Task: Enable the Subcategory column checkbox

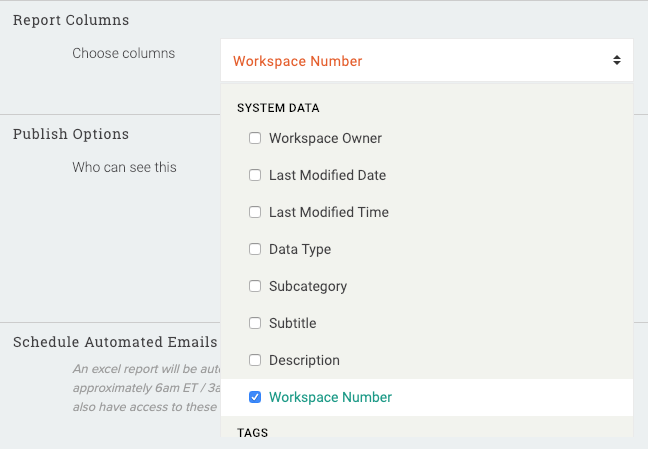Action: coord(255,286)
